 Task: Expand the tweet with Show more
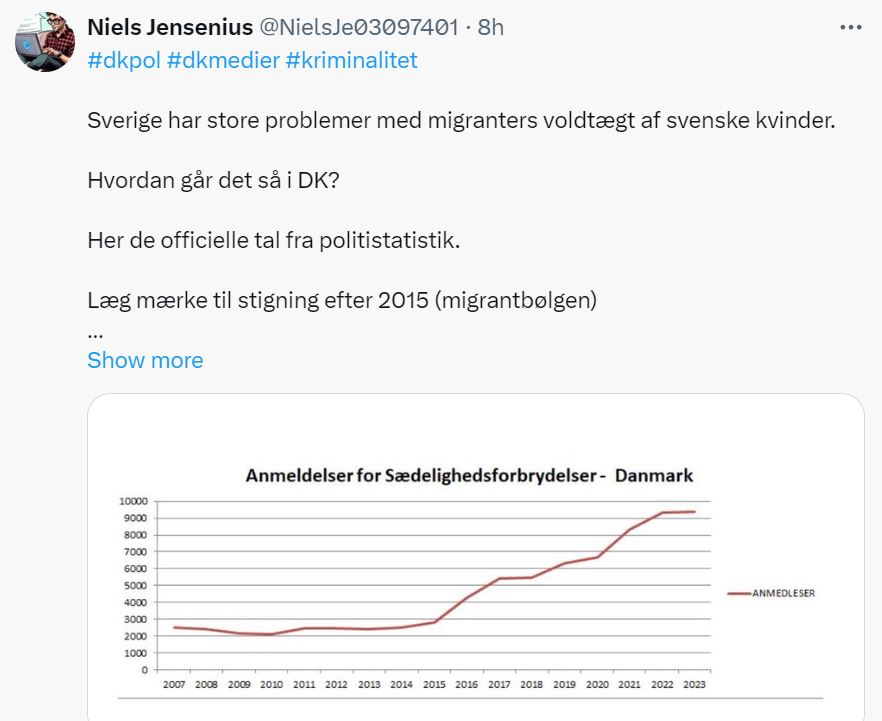click(x=145, y=360)
